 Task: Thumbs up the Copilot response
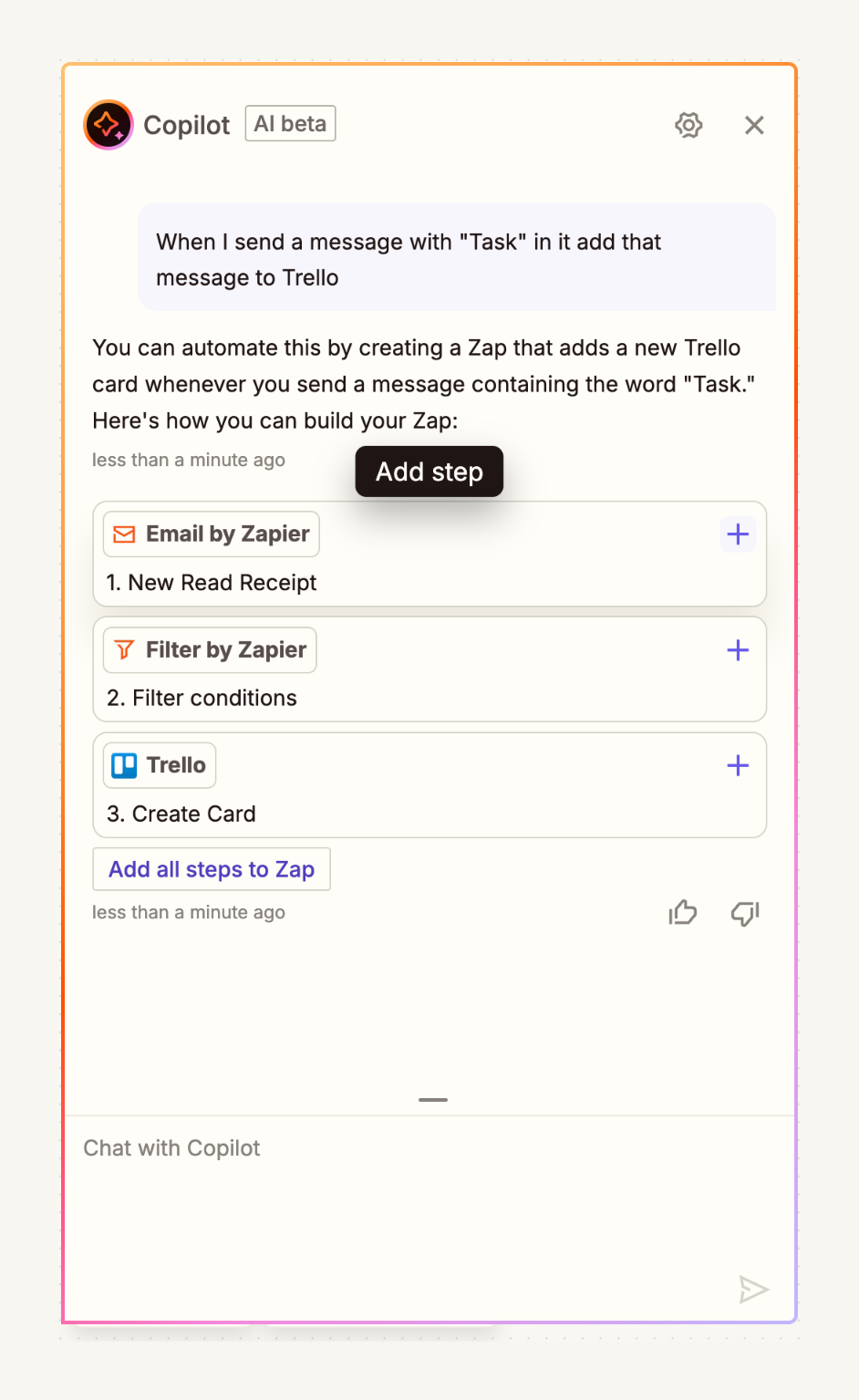(x=682, y=912)
